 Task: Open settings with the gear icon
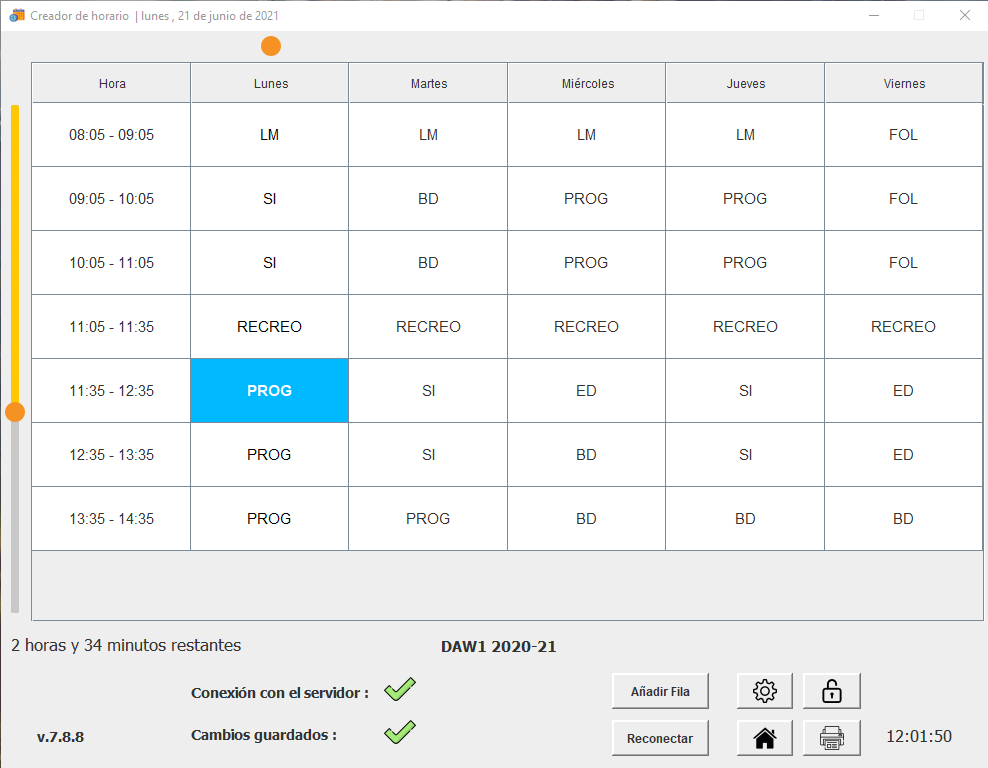coord(765,690)
